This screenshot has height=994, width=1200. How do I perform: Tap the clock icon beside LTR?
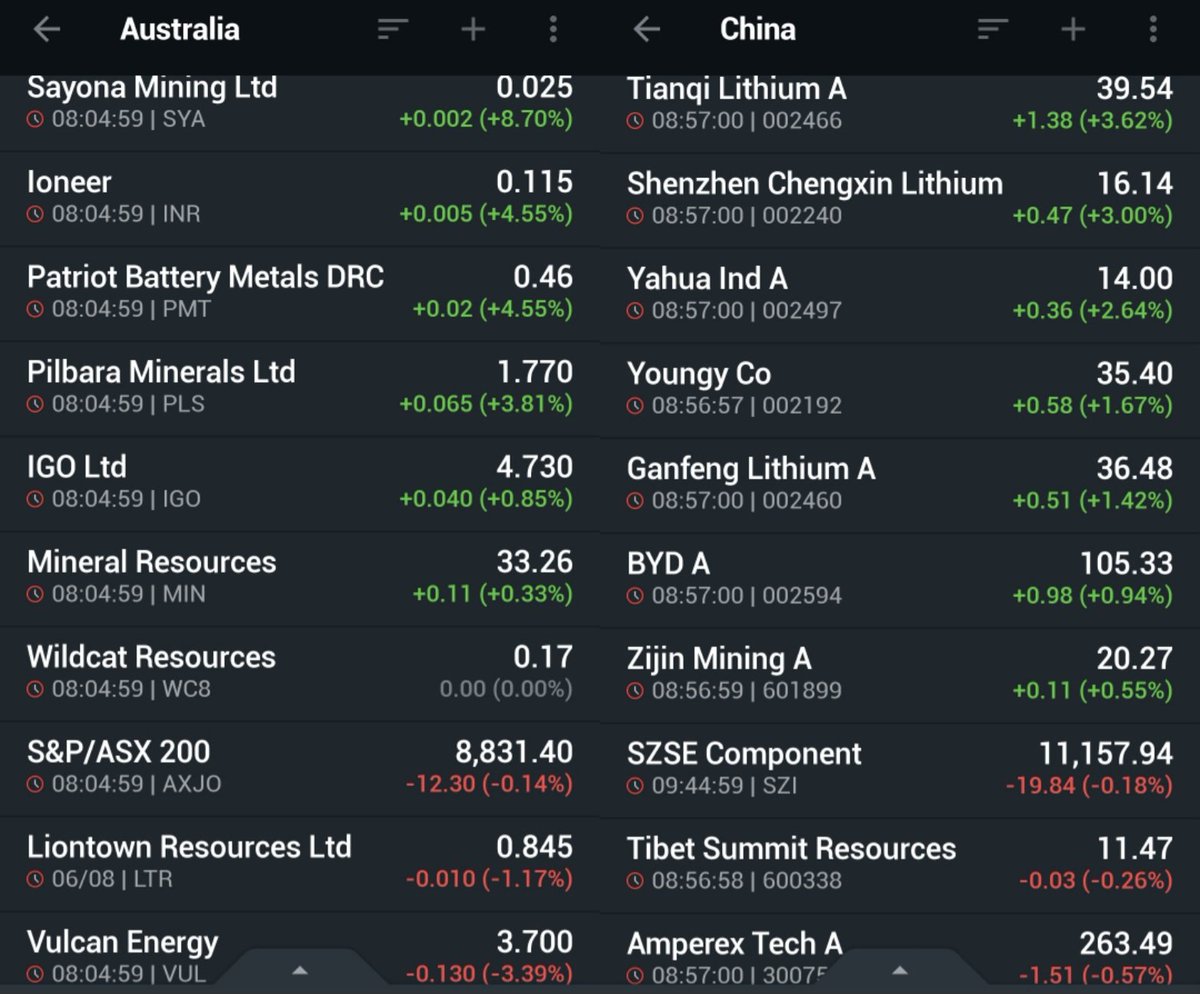[36, 879]
